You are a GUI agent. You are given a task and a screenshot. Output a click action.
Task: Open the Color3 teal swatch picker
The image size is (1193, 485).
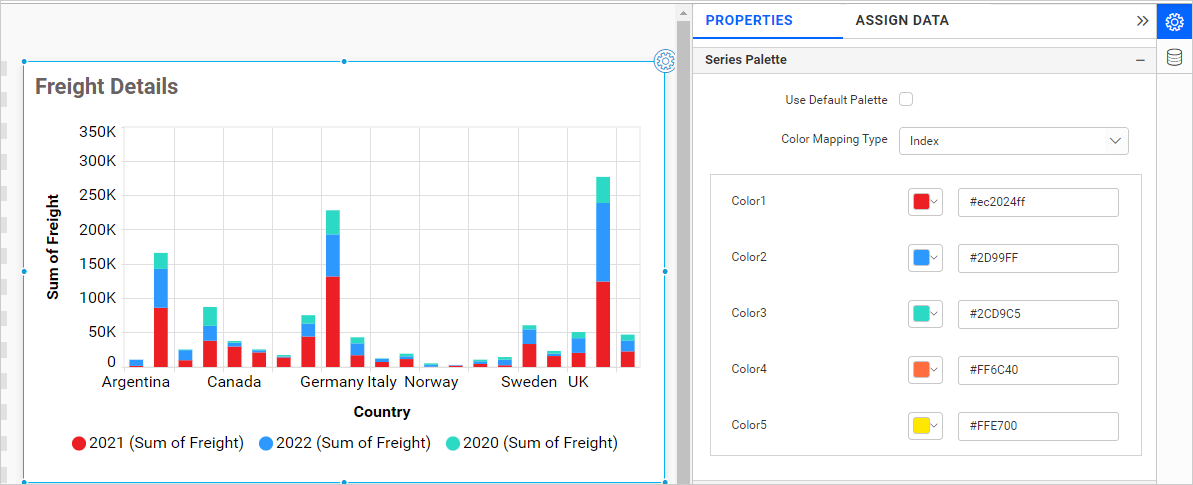[925, 314]
